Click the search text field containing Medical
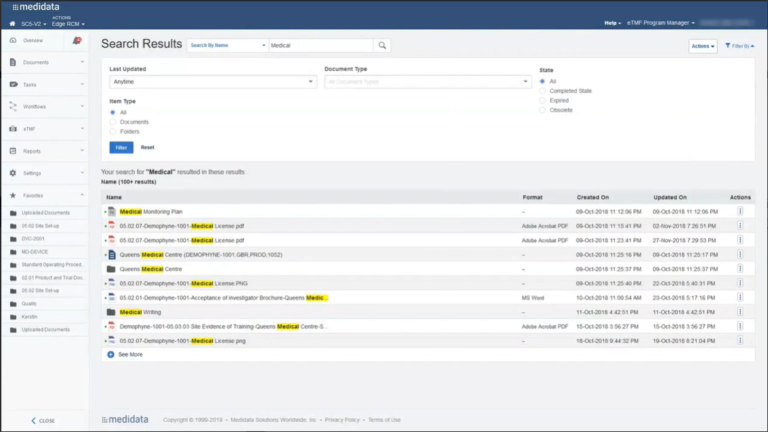Image resolution: width=768 pixels, height=432 pixels. tap(321, 46)
